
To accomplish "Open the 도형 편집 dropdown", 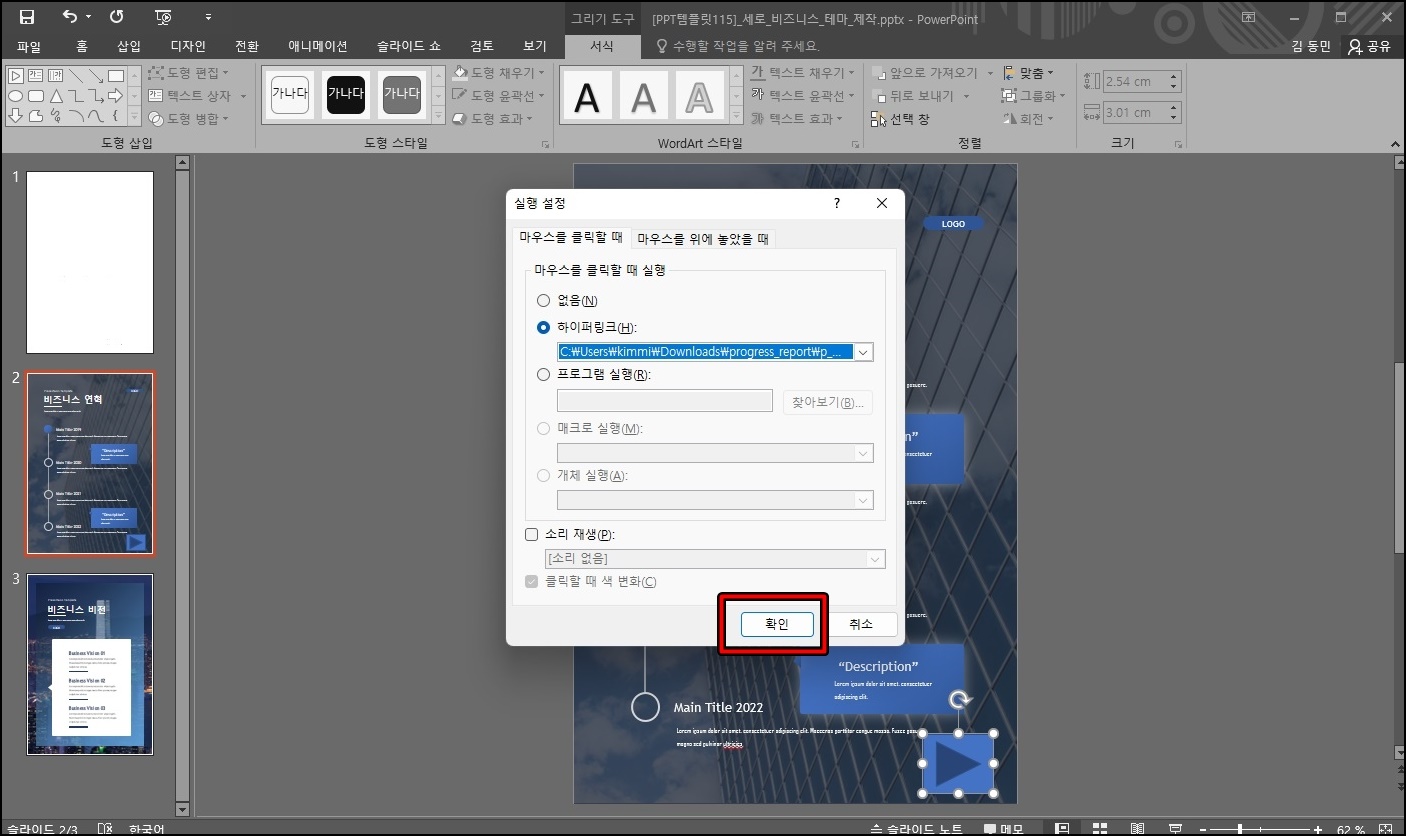I will coord(188,73).
